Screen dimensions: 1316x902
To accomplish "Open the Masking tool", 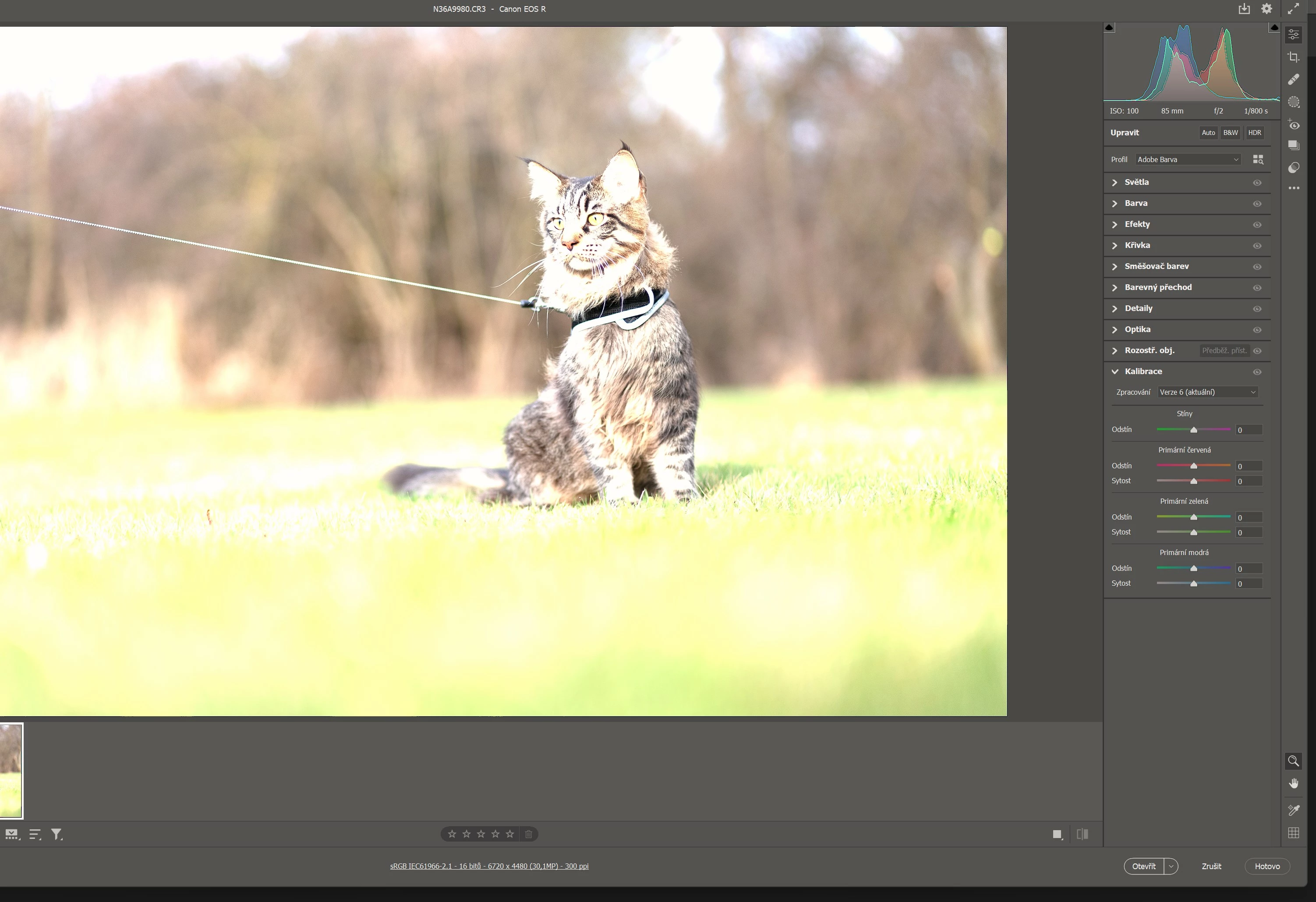I will tap(1293, 103).
